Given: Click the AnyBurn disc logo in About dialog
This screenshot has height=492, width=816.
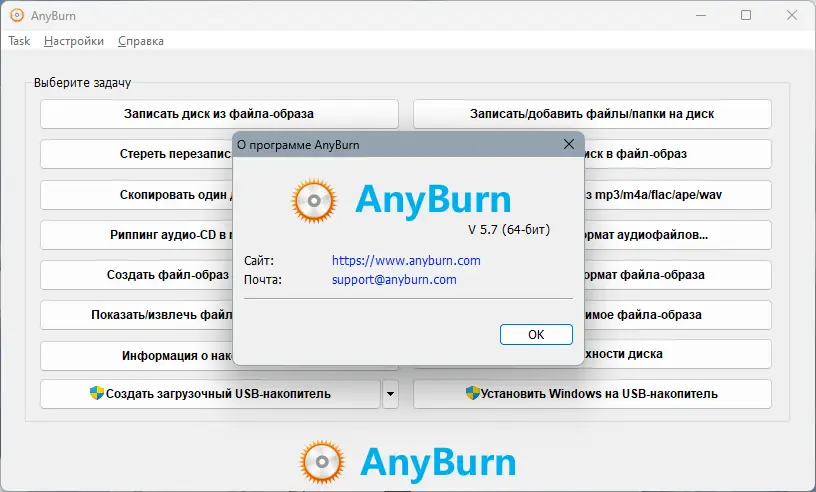Looking at the screenshot, I should (x=314, y=201).
